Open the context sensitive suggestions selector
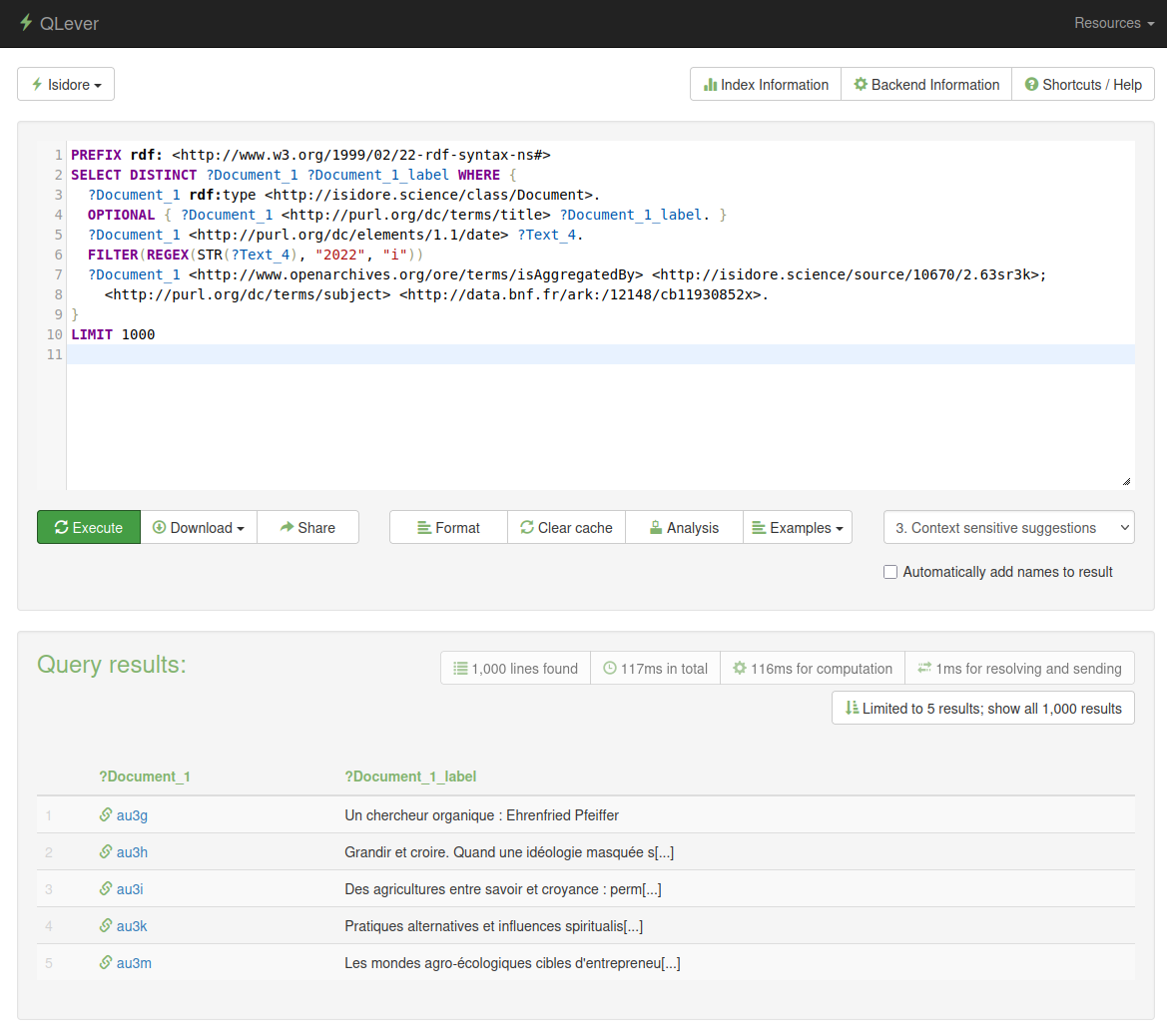 [1008, 528]
